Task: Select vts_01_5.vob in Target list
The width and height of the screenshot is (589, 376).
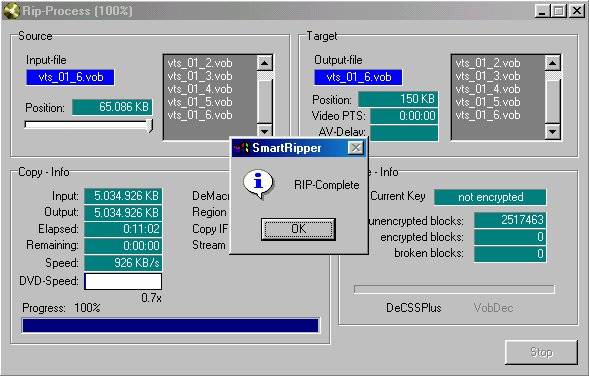Action: (488, 102)
